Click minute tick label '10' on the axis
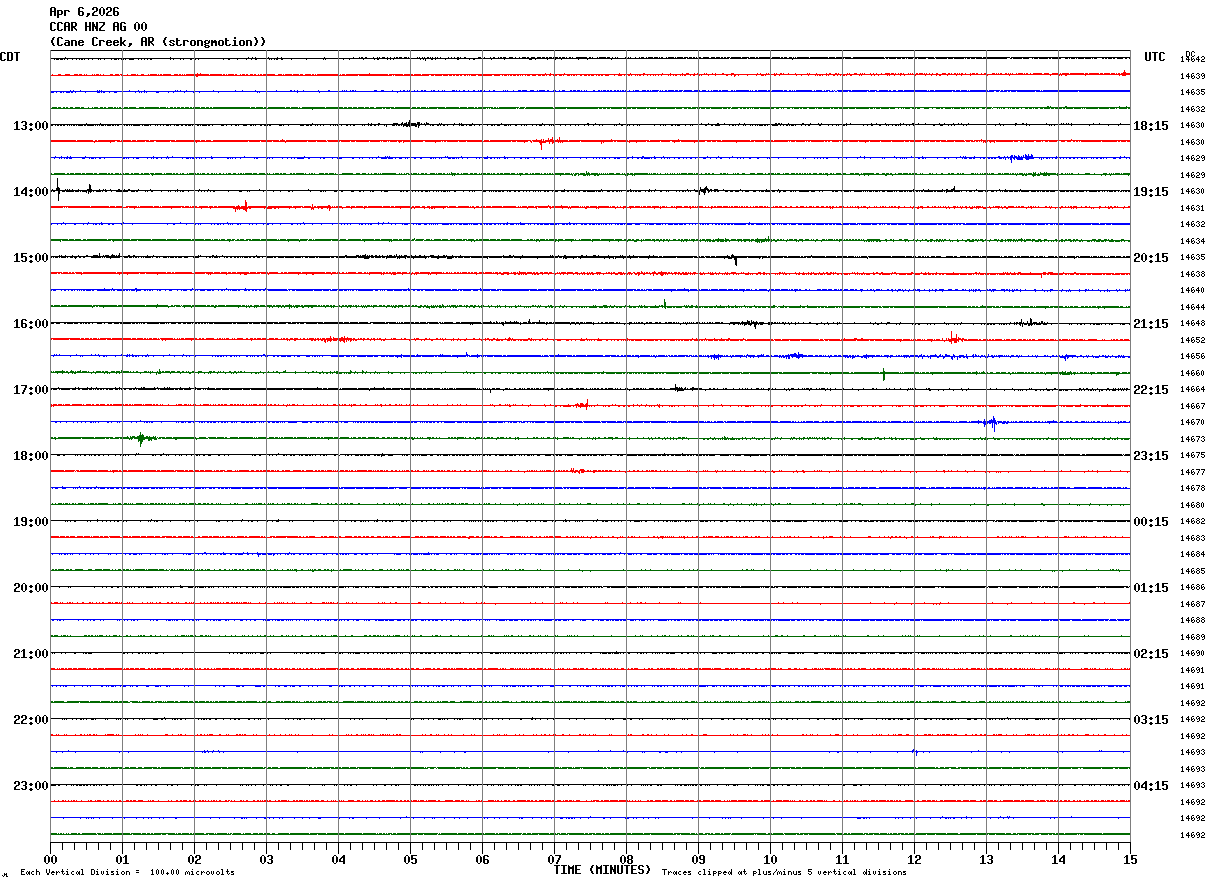Screen dimensions: 1210x886 coord(770,859)
